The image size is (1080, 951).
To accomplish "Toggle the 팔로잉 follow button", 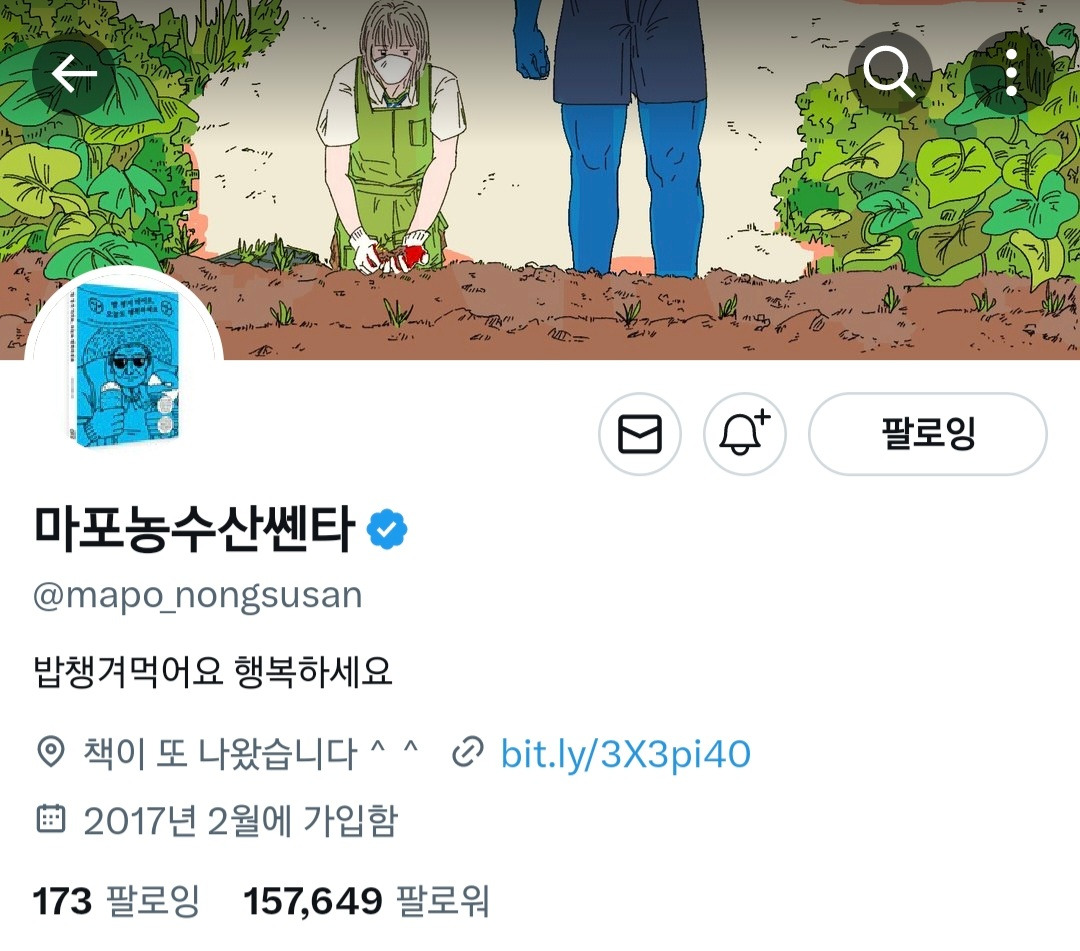I will [928, 434].
